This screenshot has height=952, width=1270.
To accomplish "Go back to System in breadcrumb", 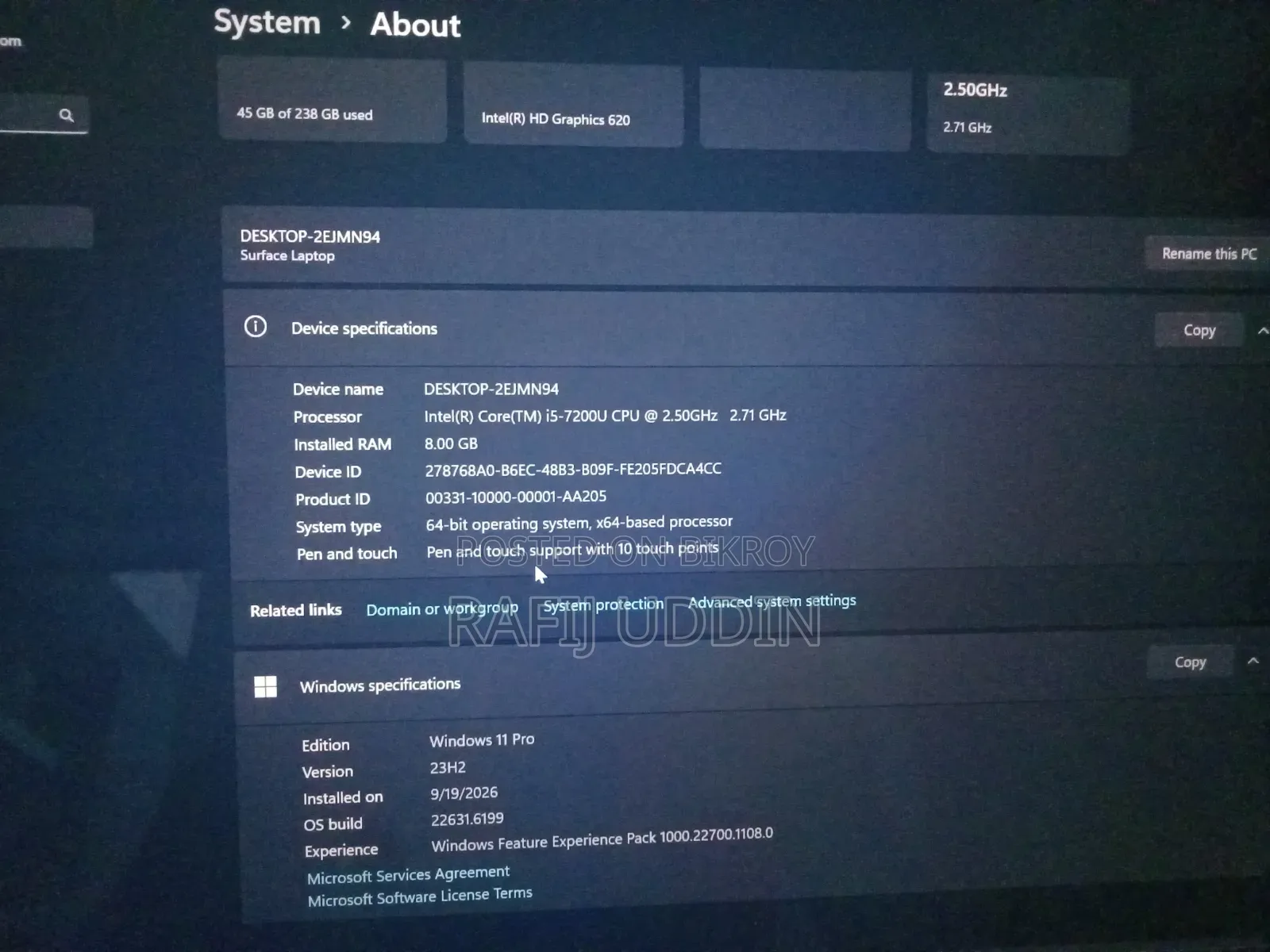I will pos(267,22).
